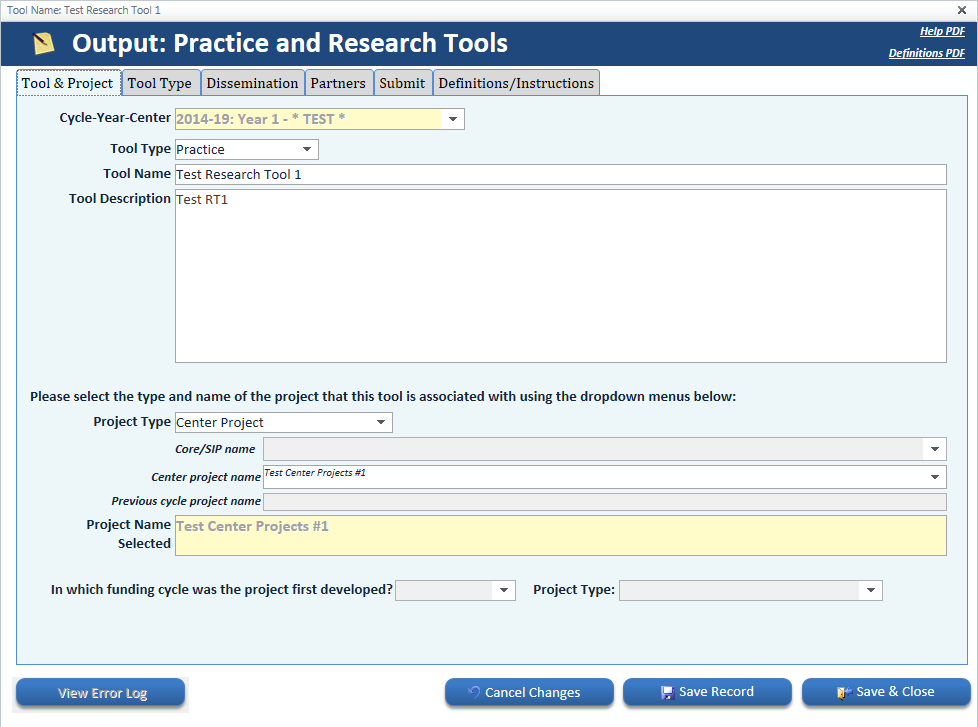978x727 pixels.
Task: Switch to the Tool Type tab
Action: click(x=160, y=83)
